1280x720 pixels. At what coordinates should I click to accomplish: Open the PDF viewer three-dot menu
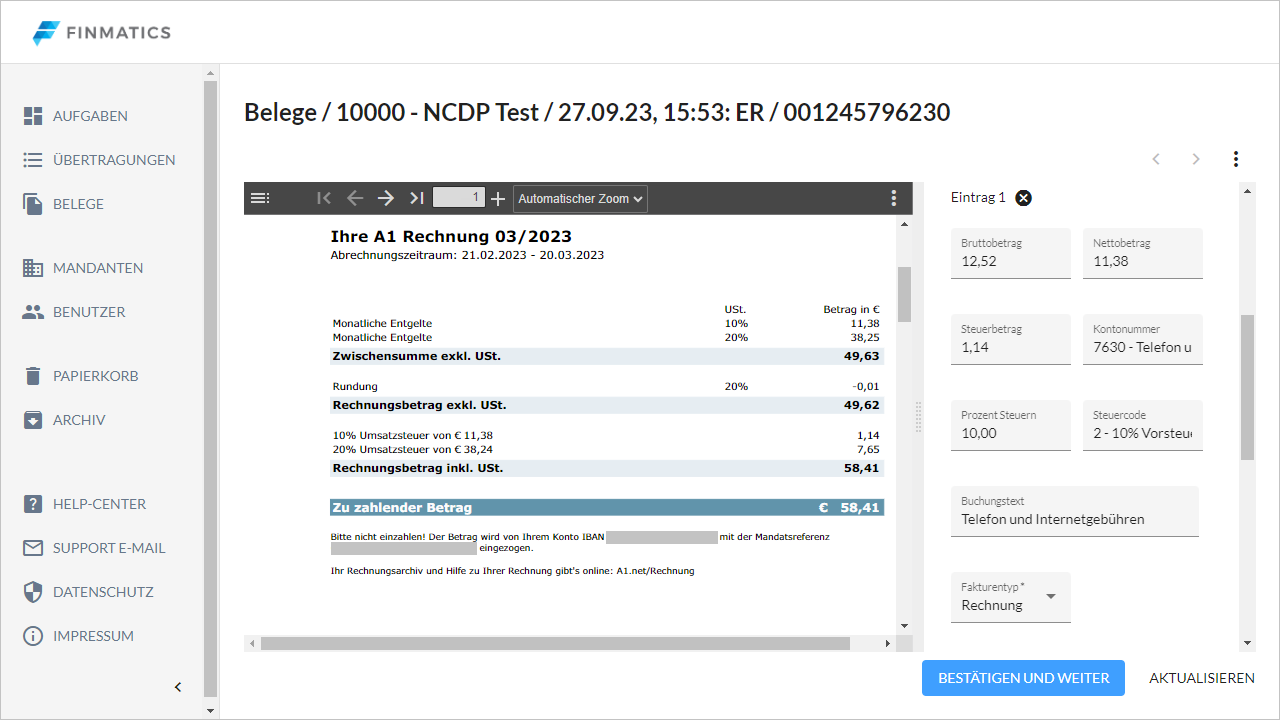[894, 198]
